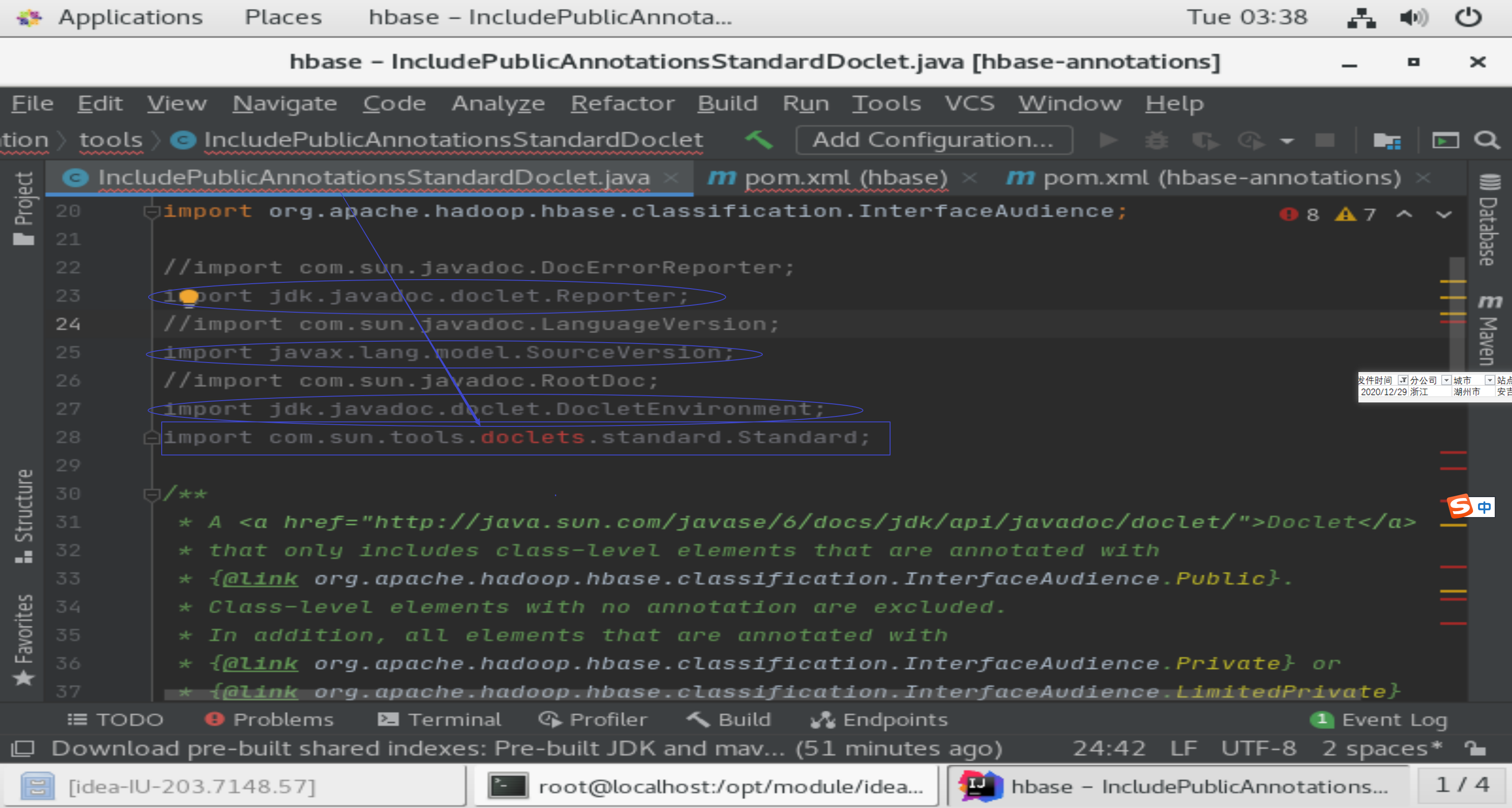Click the green Build Project hammer icon
The image size is (1512, 808).
pyautogui.click(x=759, y=140)
